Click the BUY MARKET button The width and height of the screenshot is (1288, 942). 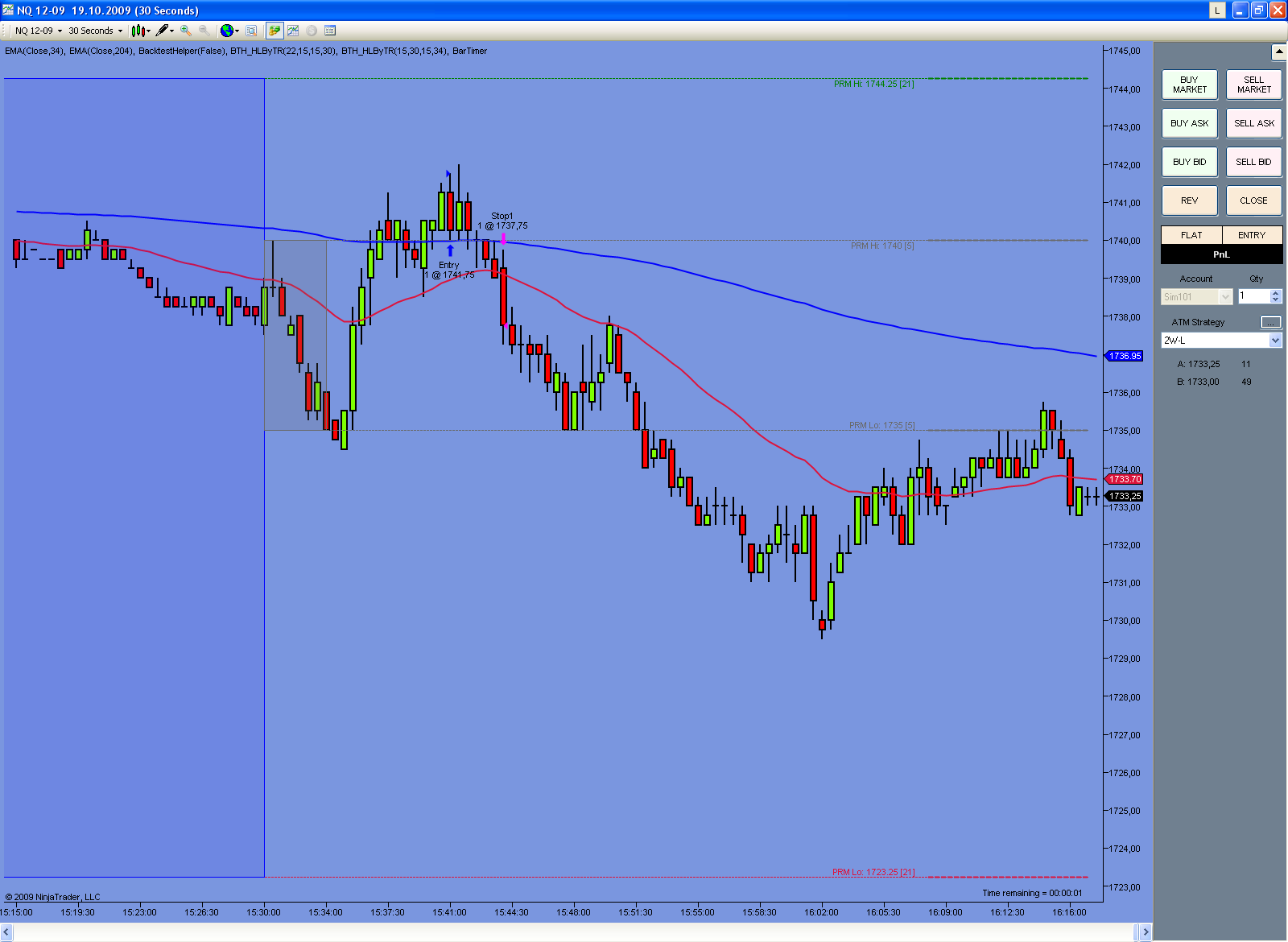1190,85
